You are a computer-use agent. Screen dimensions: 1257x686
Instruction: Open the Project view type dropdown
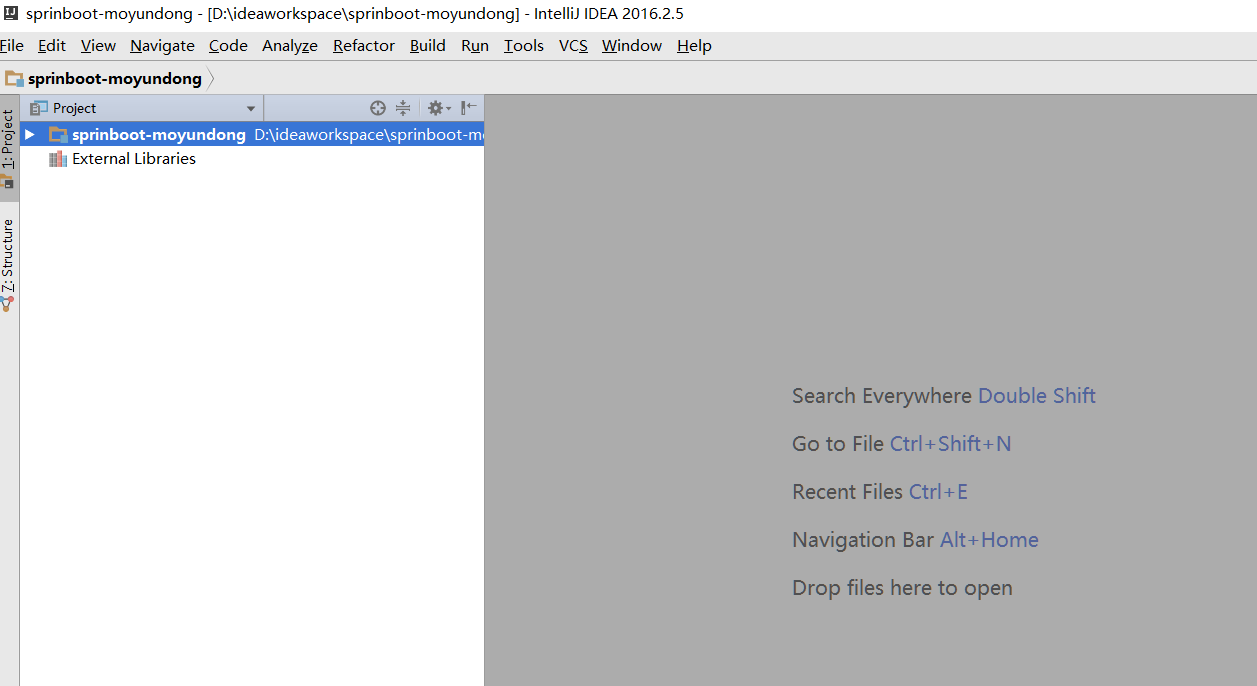251,108
